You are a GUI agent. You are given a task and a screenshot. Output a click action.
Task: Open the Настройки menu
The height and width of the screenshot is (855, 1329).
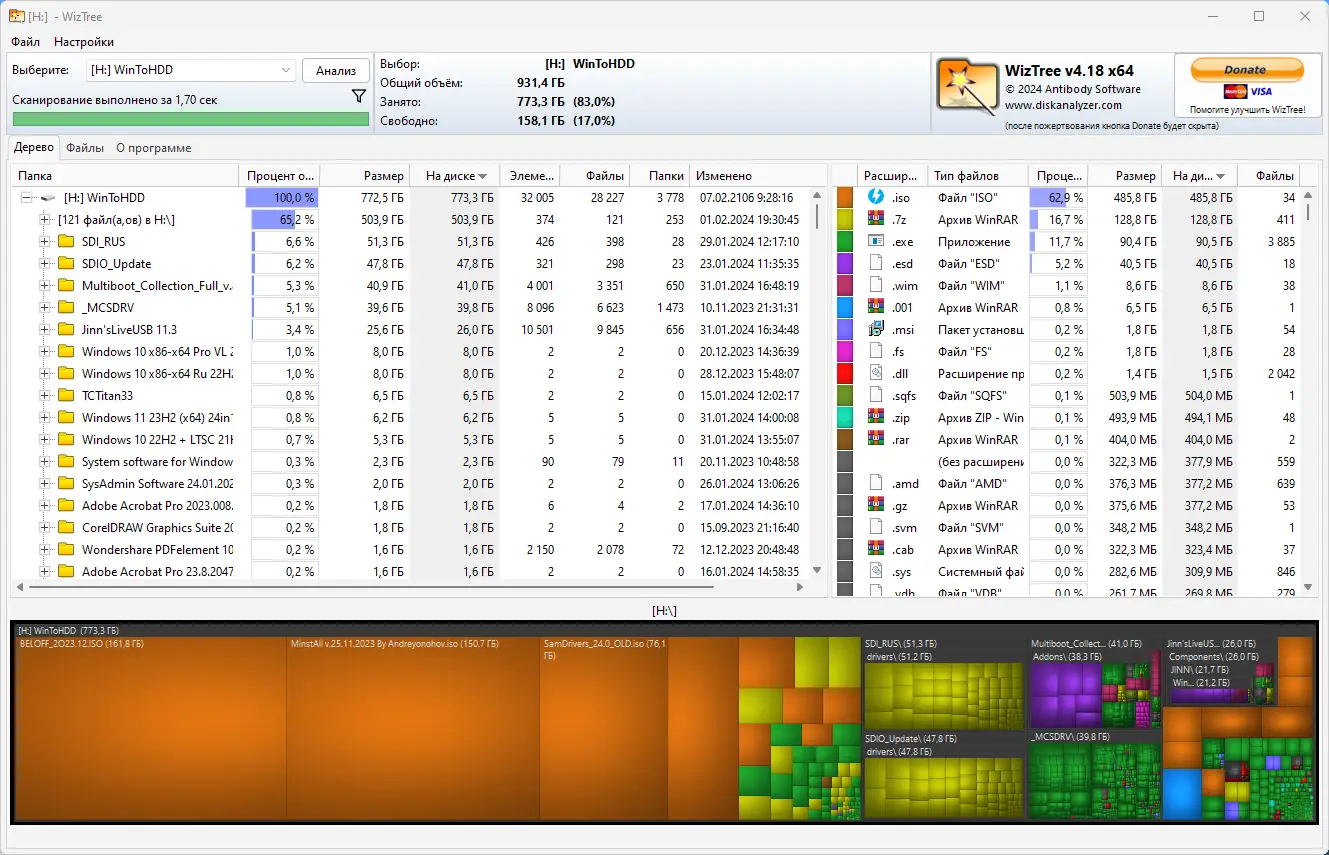pyautogui.click(x=84, y=42)
